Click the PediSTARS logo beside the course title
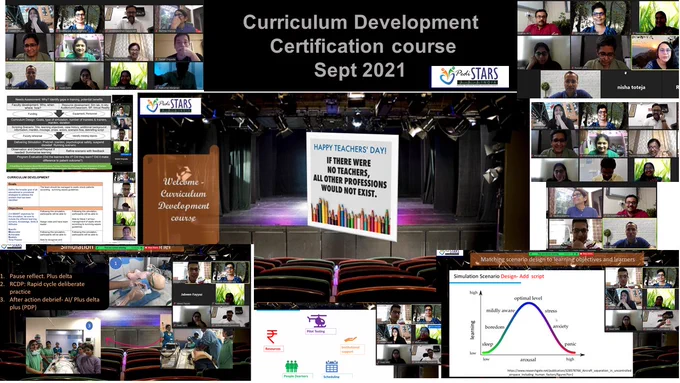The height and width of the screenshot is (383, 680). click(470, 77)
